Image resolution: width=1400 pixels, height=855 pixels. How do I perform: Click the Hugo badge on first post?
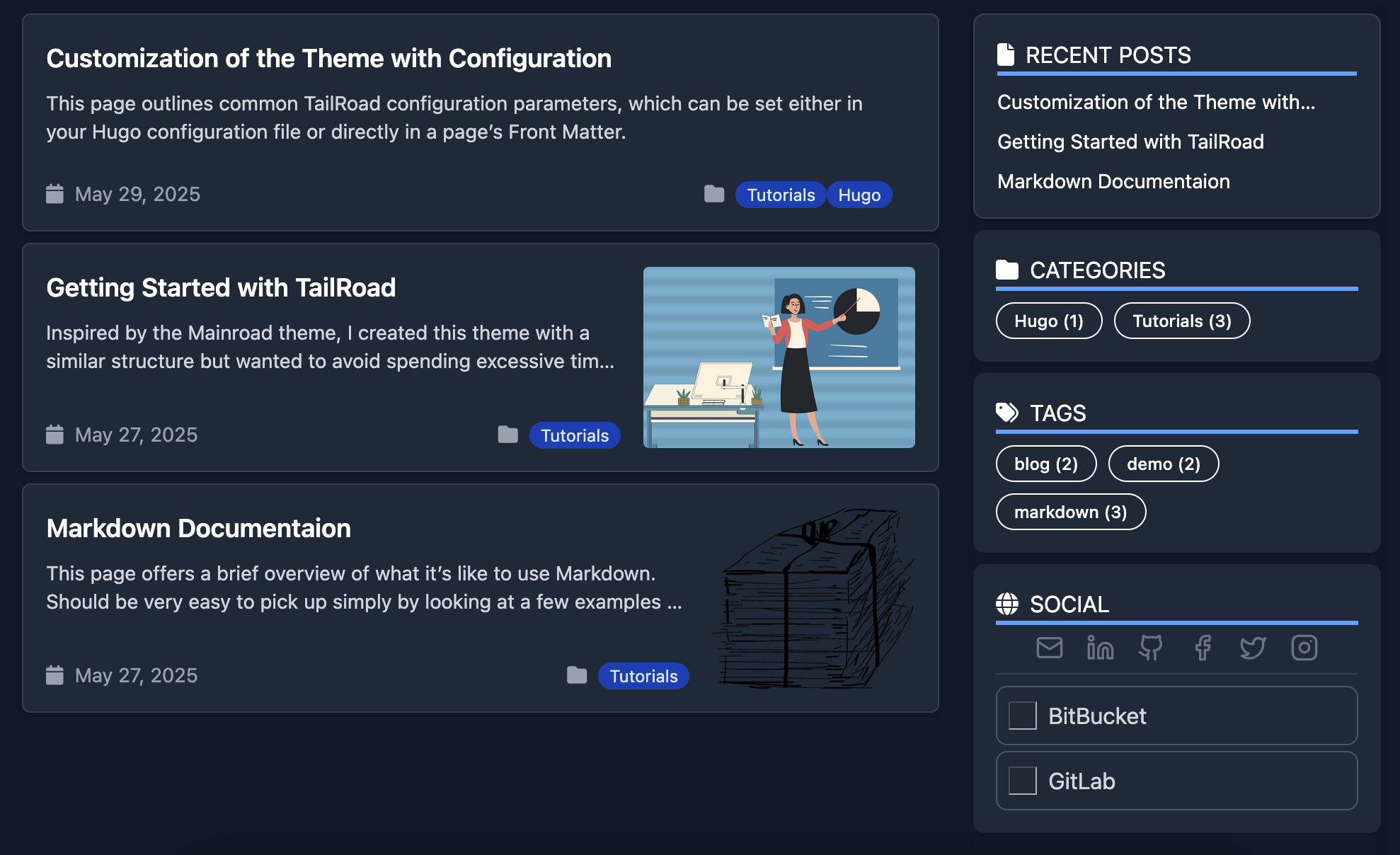click(859, 195)
